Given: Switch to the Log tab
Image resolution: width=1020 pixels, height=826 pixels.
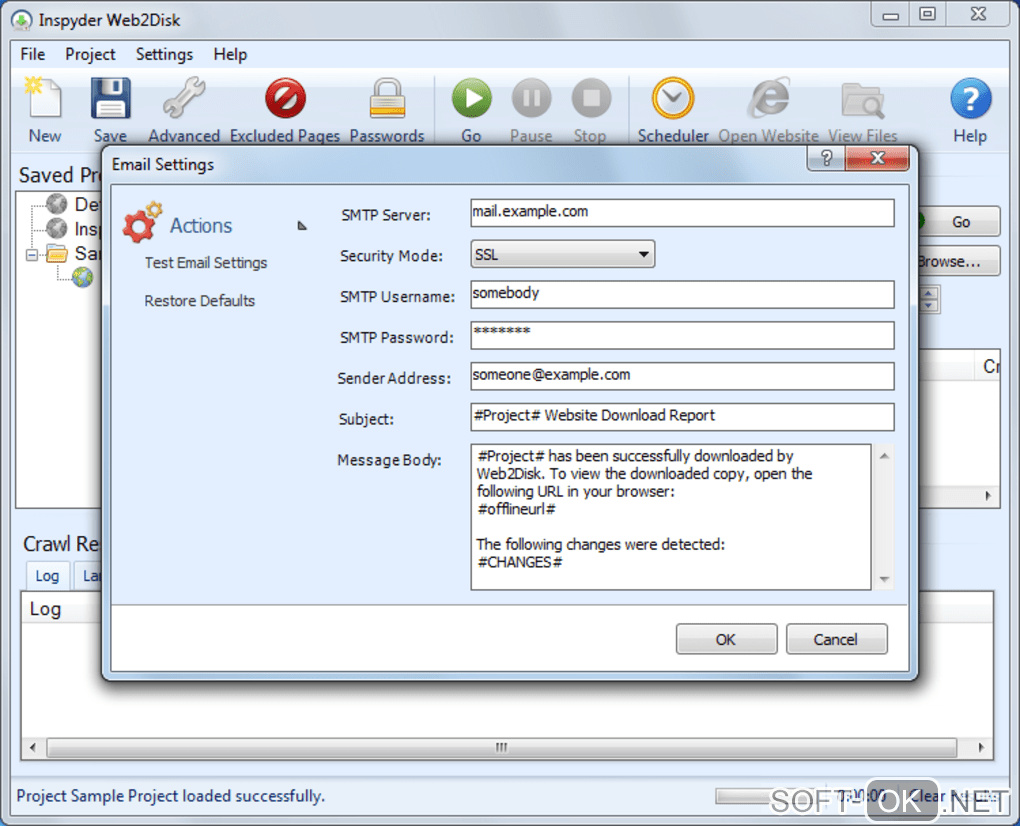Looking at the screenshot, I should click(47, 576).
